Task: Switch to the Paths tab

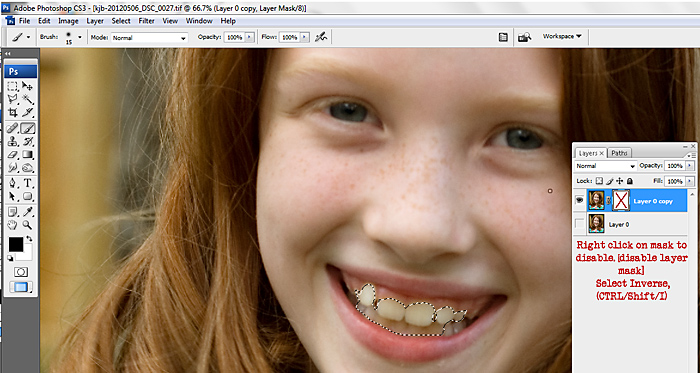Action: [x=619, y=153]
